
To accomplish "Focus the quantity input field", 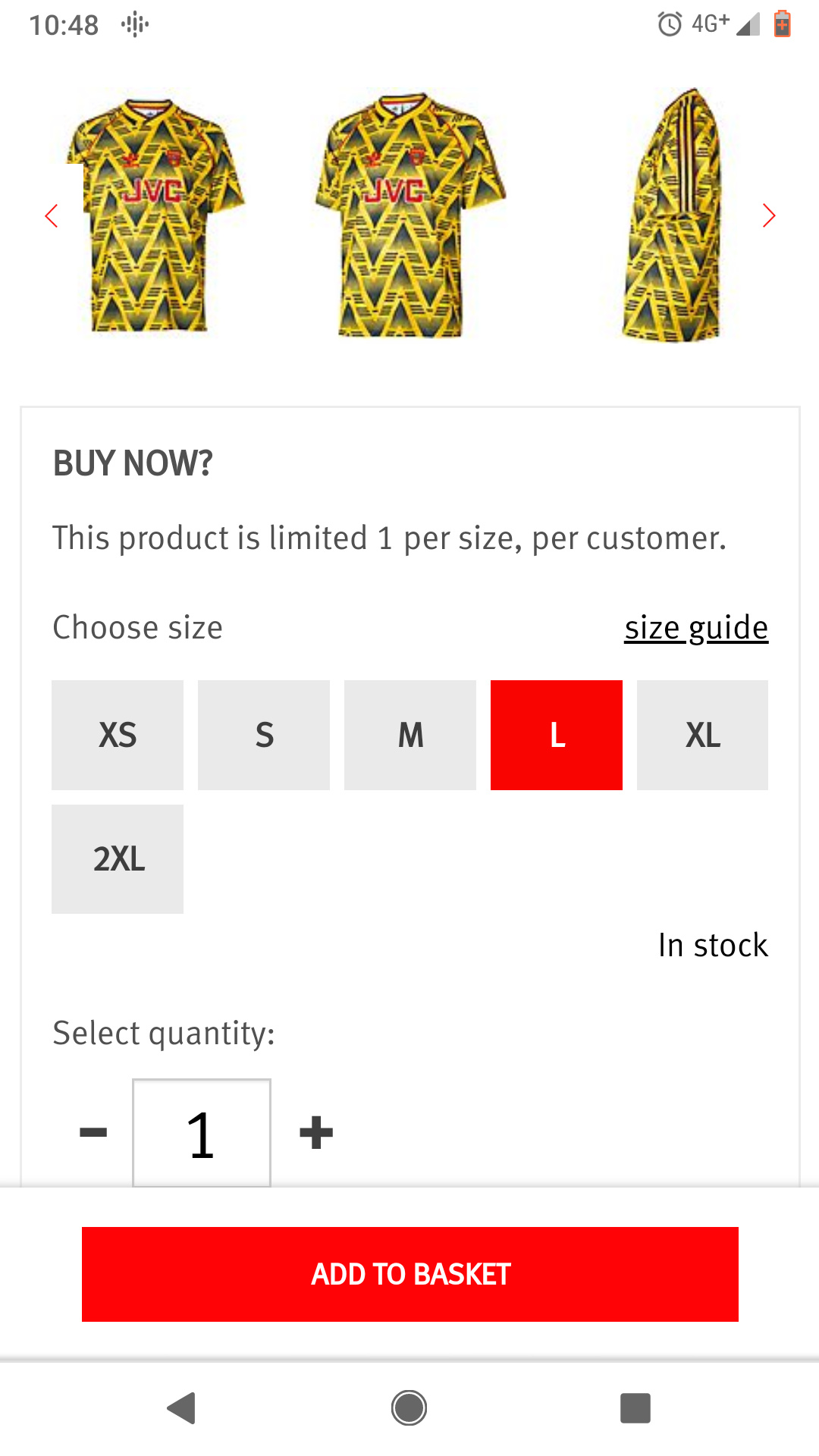I will [202, 1133].
